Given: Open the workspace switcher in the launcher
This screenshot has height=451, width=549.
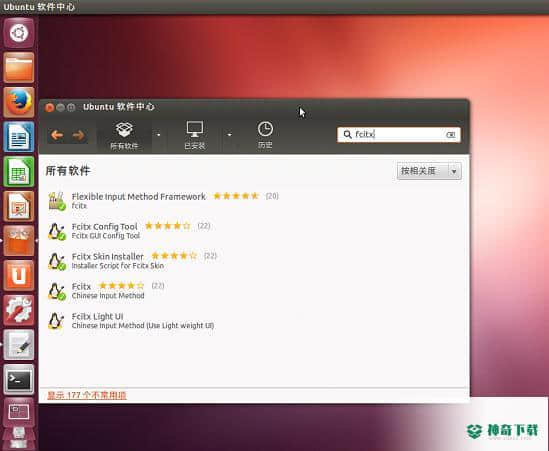Looking at the screenshot, I should 19,412.
